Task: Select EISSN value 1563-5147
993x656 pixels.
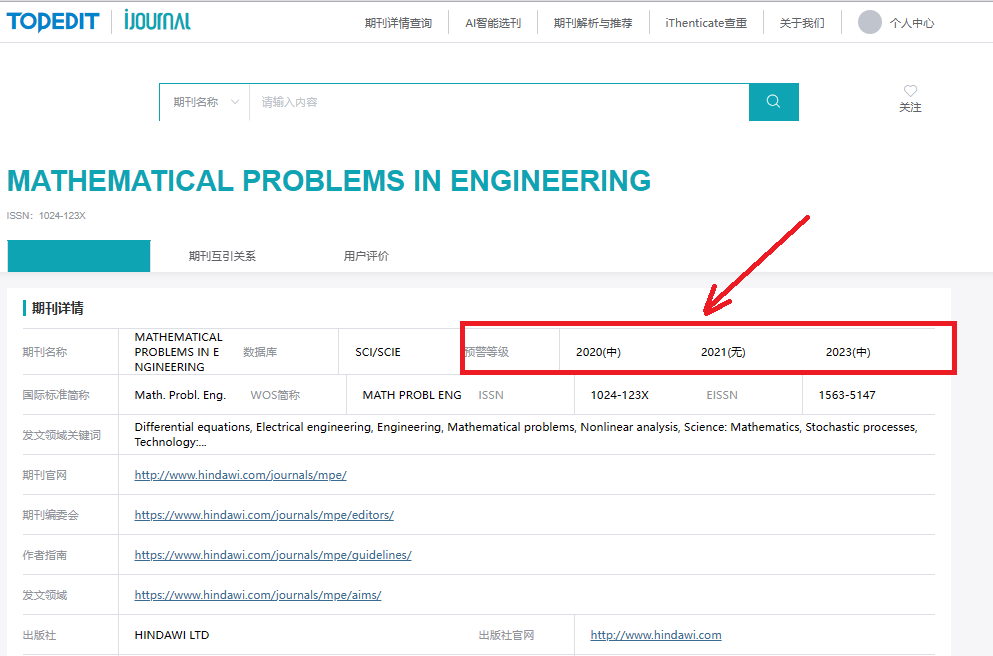Action: tap(847, 395)
